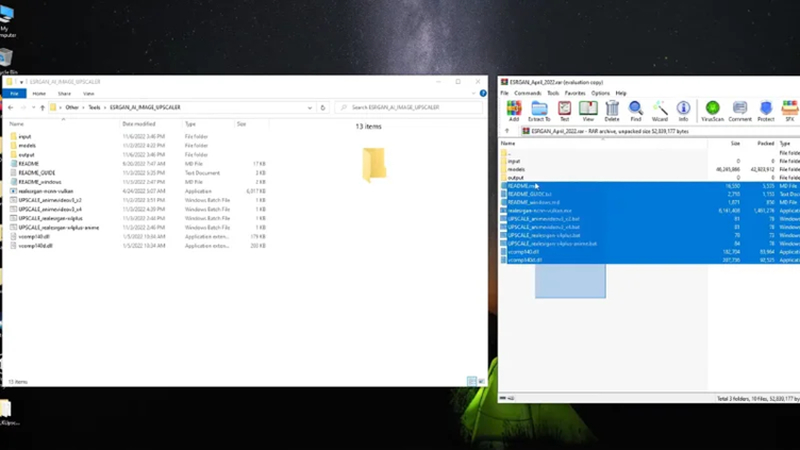The image size is (800, 450).
Task: Click the Info icon in WinRAR toolbar
Action: (683, 111)
